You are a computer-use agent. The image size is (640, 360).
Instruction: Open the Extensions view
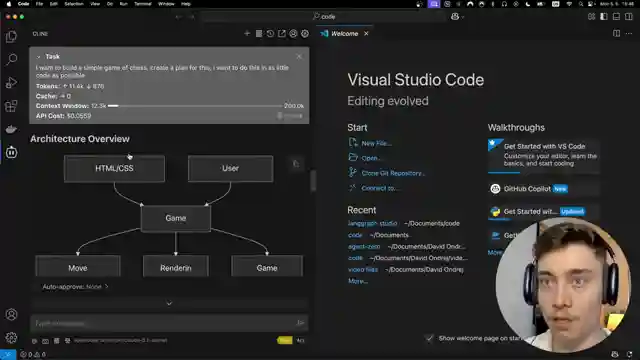(x=11, y=106)
